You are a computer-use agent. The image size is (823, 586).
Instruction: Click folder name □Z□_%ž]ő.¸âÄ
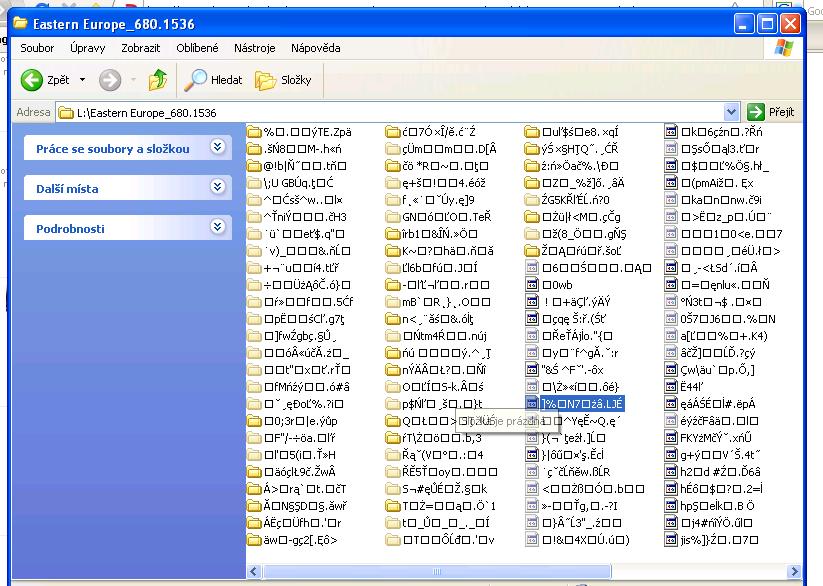(x=583, y=183)
